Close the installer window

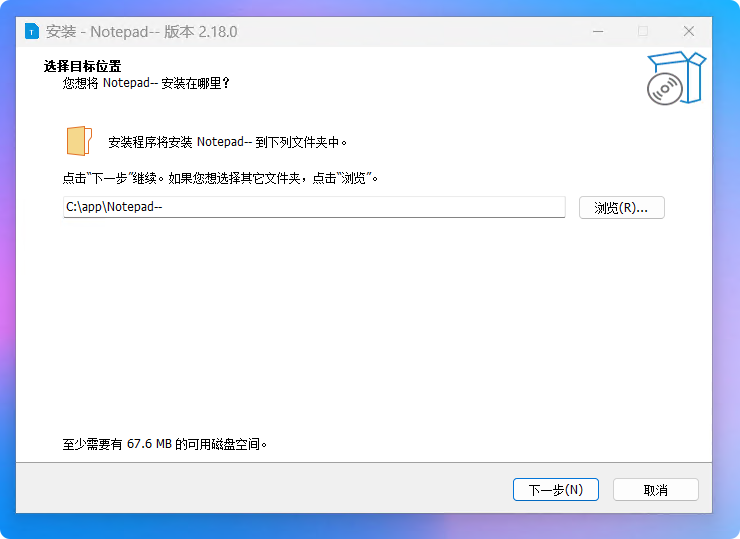(x=689, y=32)
